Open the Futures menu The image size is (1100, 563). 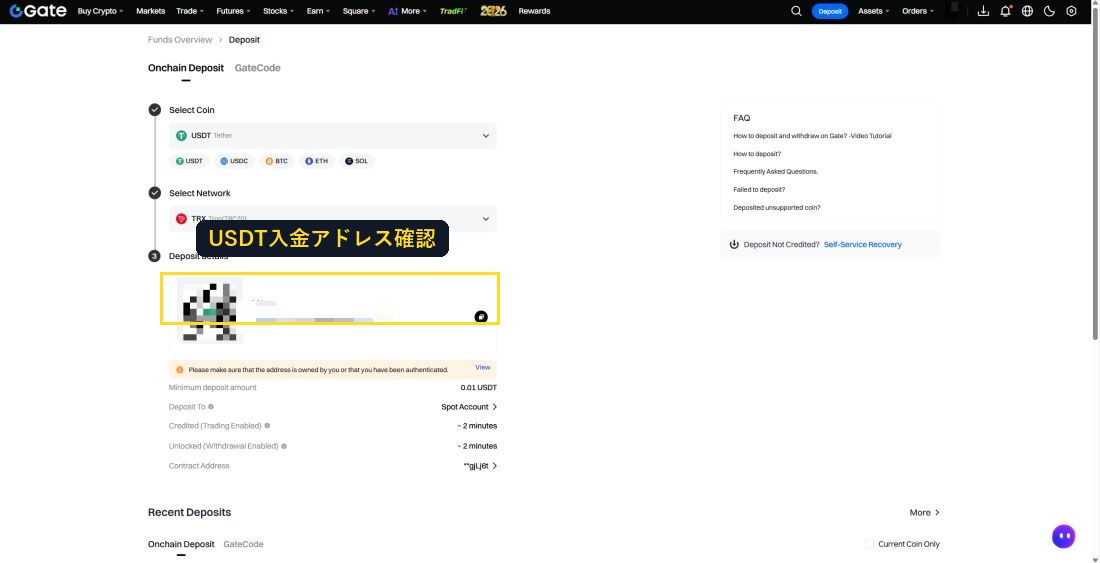click(233, 11)
